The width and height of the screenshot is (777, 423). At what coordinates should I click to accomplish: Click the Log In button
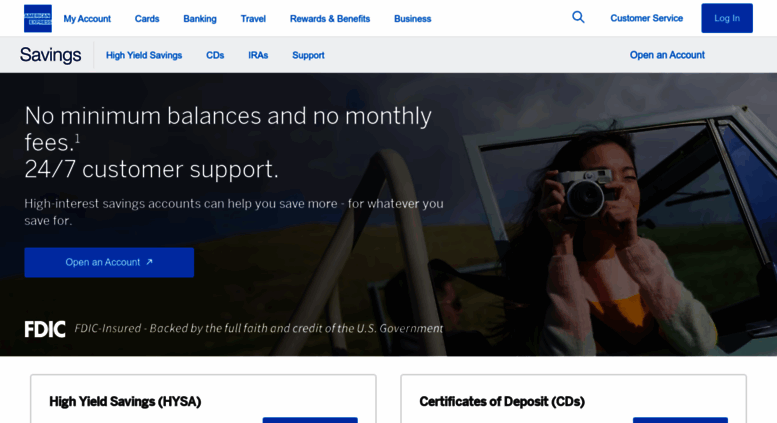point(726,18)
